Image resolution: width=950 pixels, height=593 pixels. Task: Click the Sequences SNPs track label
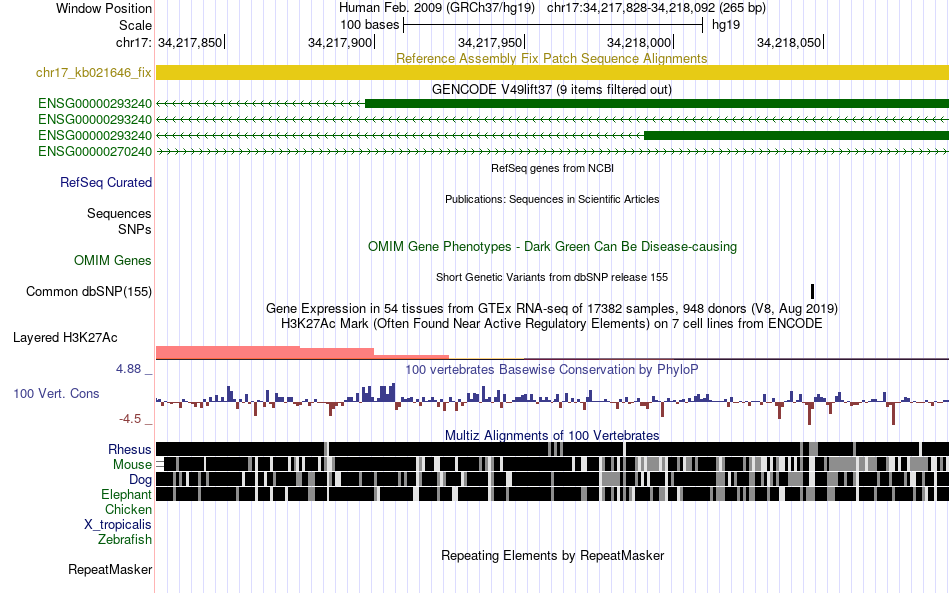(119, 222)
